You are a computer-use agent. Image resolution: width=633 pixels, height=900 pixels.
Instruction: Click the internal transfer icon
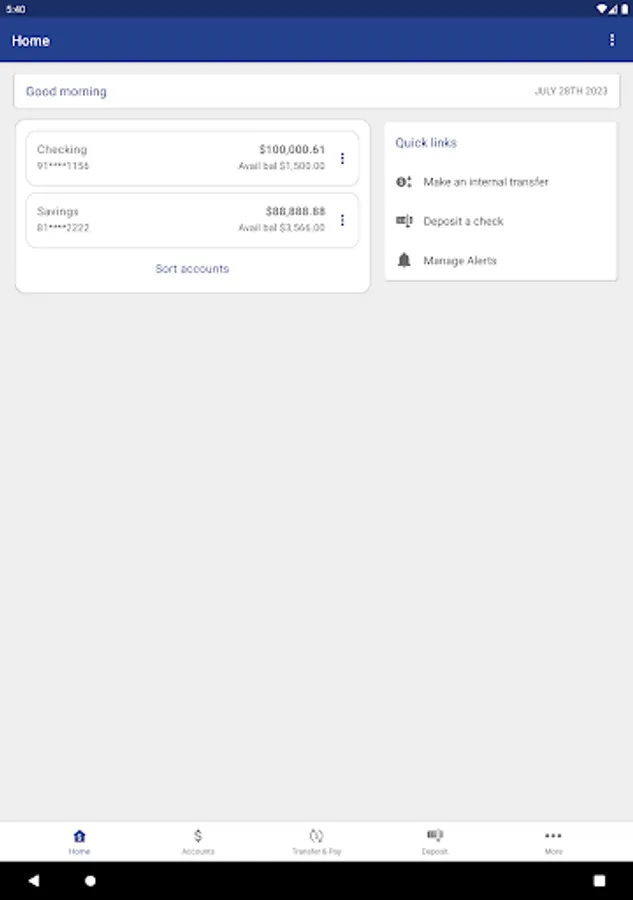coord(404,182)
